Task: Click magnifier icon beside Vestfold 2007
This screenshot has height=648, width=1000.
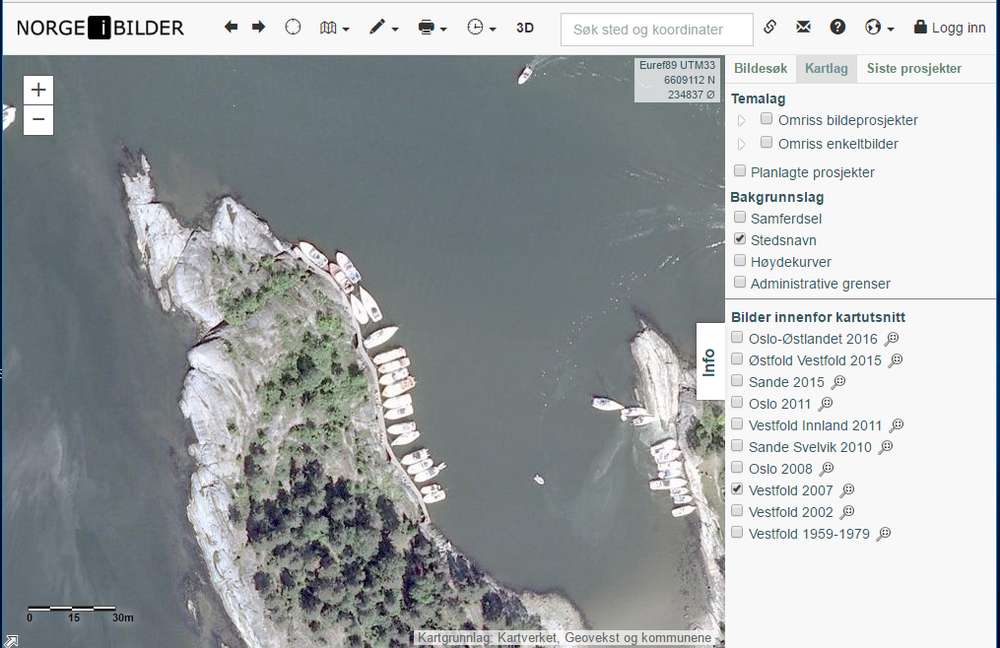Action: coord(847,490)
